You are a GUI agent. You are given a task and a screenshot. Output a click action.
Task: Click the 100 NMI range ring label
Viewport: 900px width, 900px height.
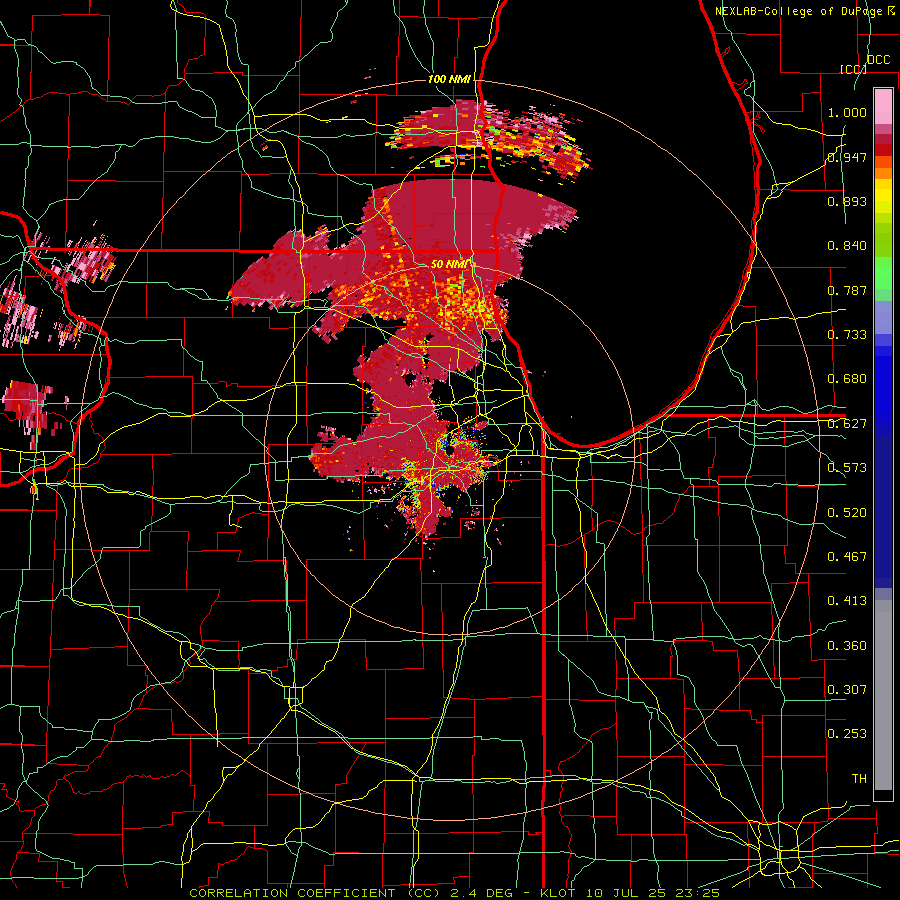(x=449, y=79)
